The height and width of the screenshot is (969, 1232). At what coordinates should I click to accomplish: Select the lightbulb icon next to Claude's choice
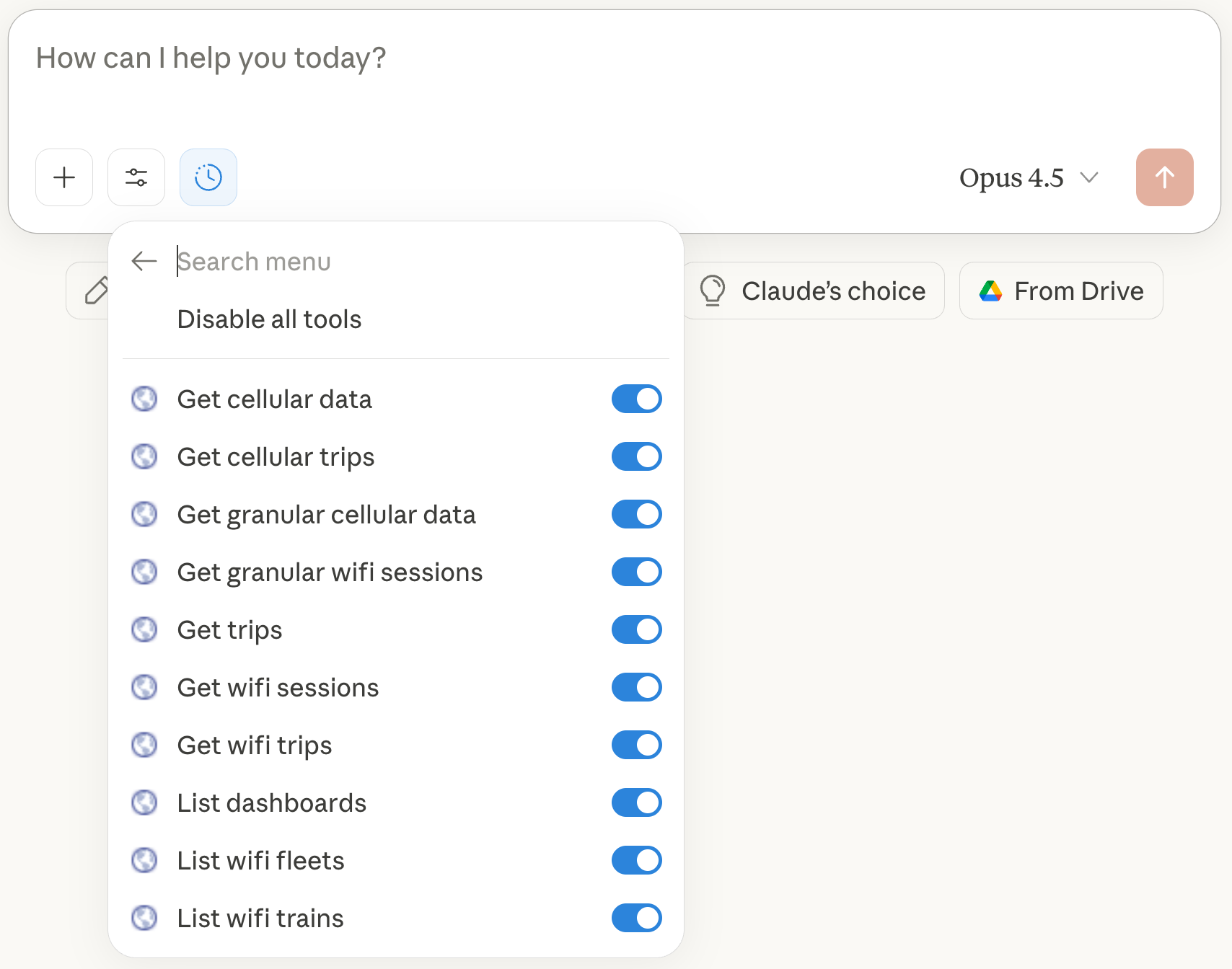click(713, 291)
